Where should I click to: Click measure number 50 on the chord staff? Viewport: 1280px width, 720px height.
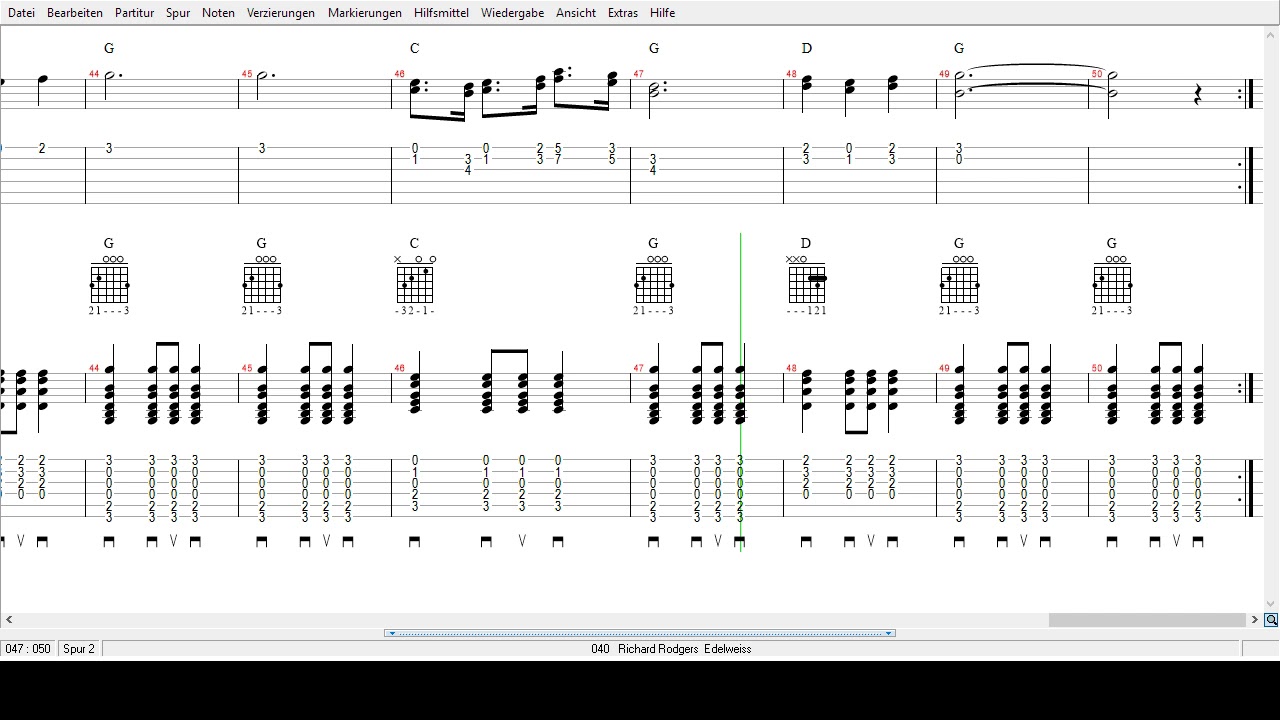[x=1097, y=368]
